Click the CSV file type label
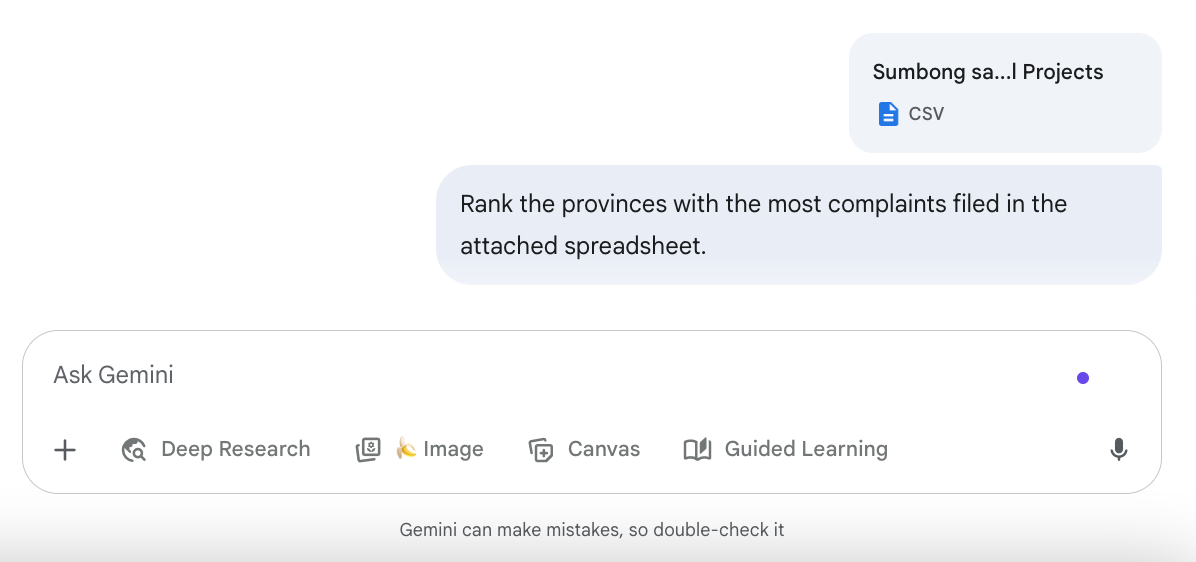 (x=926, y=114)
